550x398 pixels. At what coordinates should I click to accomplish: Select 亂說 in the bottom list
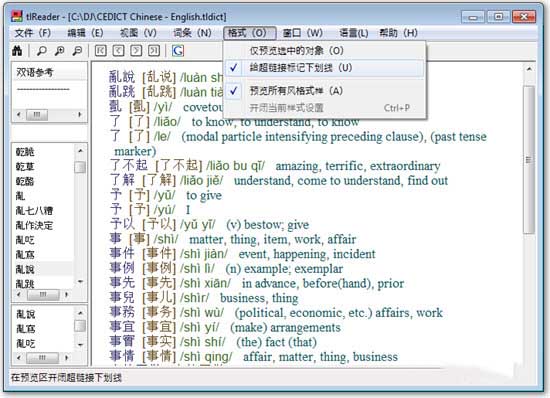click(26, 314)
